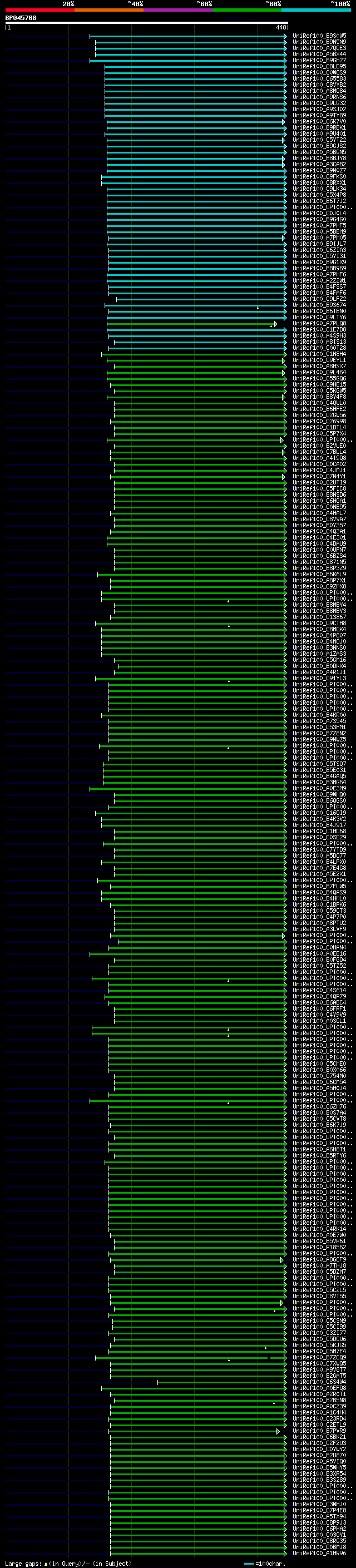Select hit UniRef100_Q16QI9

[319, 813]
